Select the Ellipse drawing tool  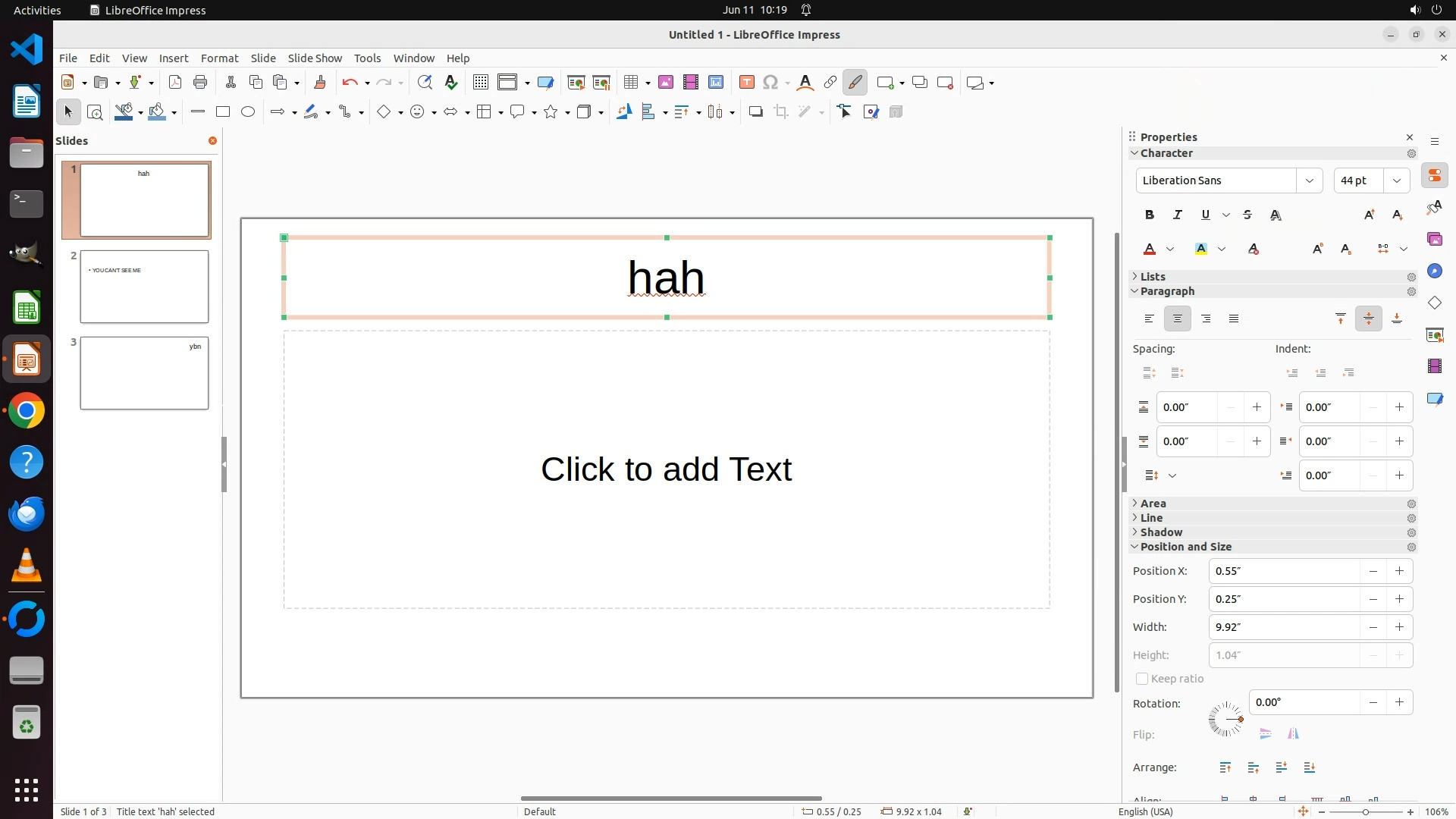pos(248,112)
